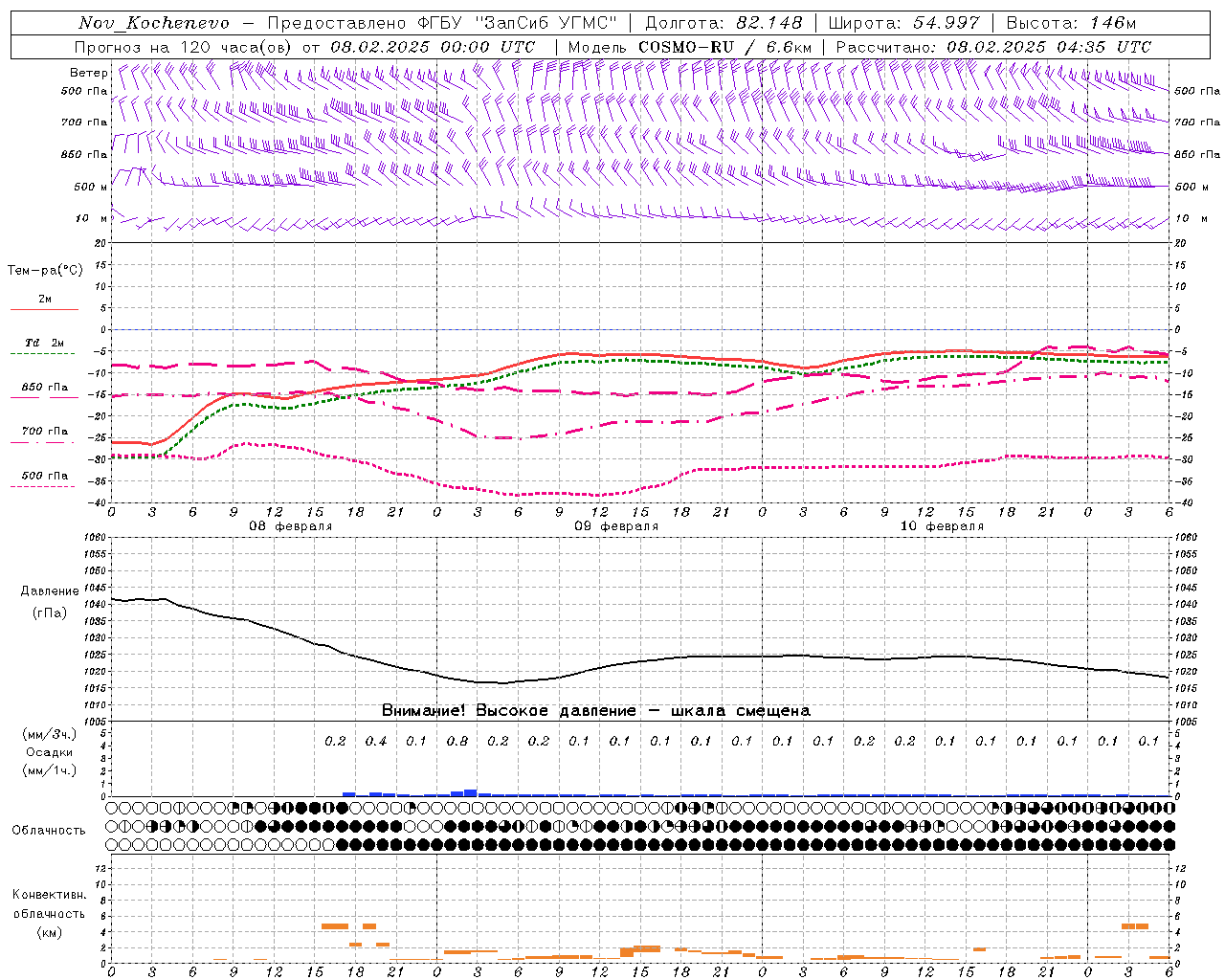This screenshot has width=1225, height=980.
Task: Click the (мм/3ч.) units label
Action: [49, 734]
